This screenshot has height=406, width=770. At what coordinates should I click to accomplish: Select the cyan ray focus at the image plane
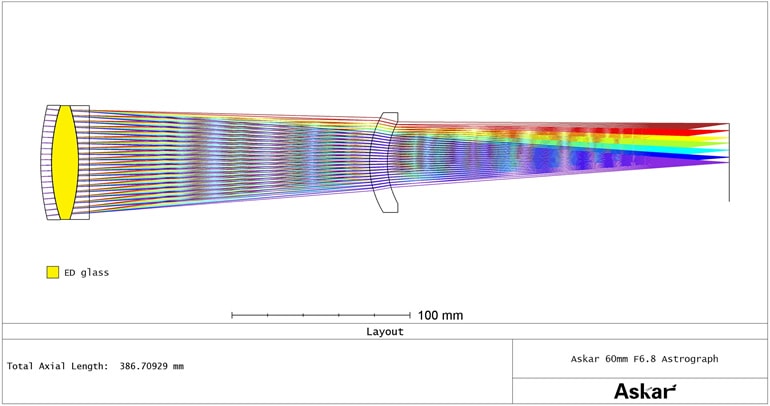click(724, 149)
